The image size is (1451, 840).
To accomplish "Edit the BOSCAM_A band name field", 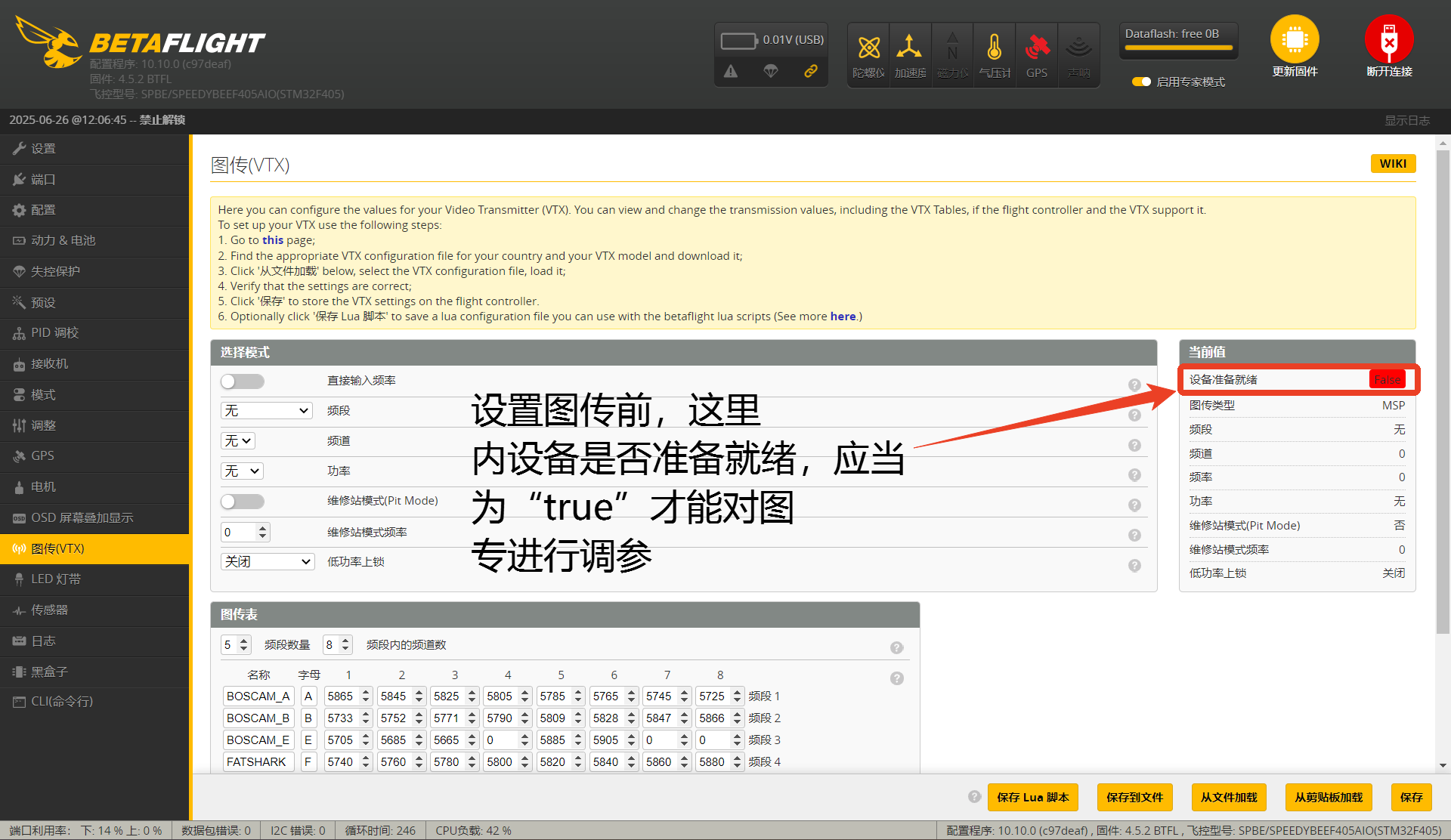I will tap(258, 696).
